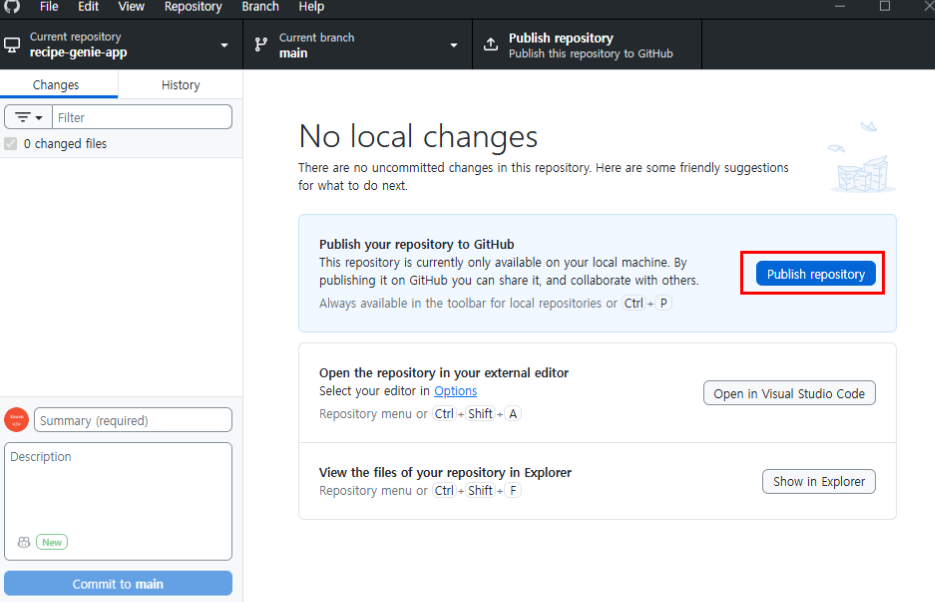935x602 pixels.
Task: Click Open in Visual Studio Code button
Action: 789,394
